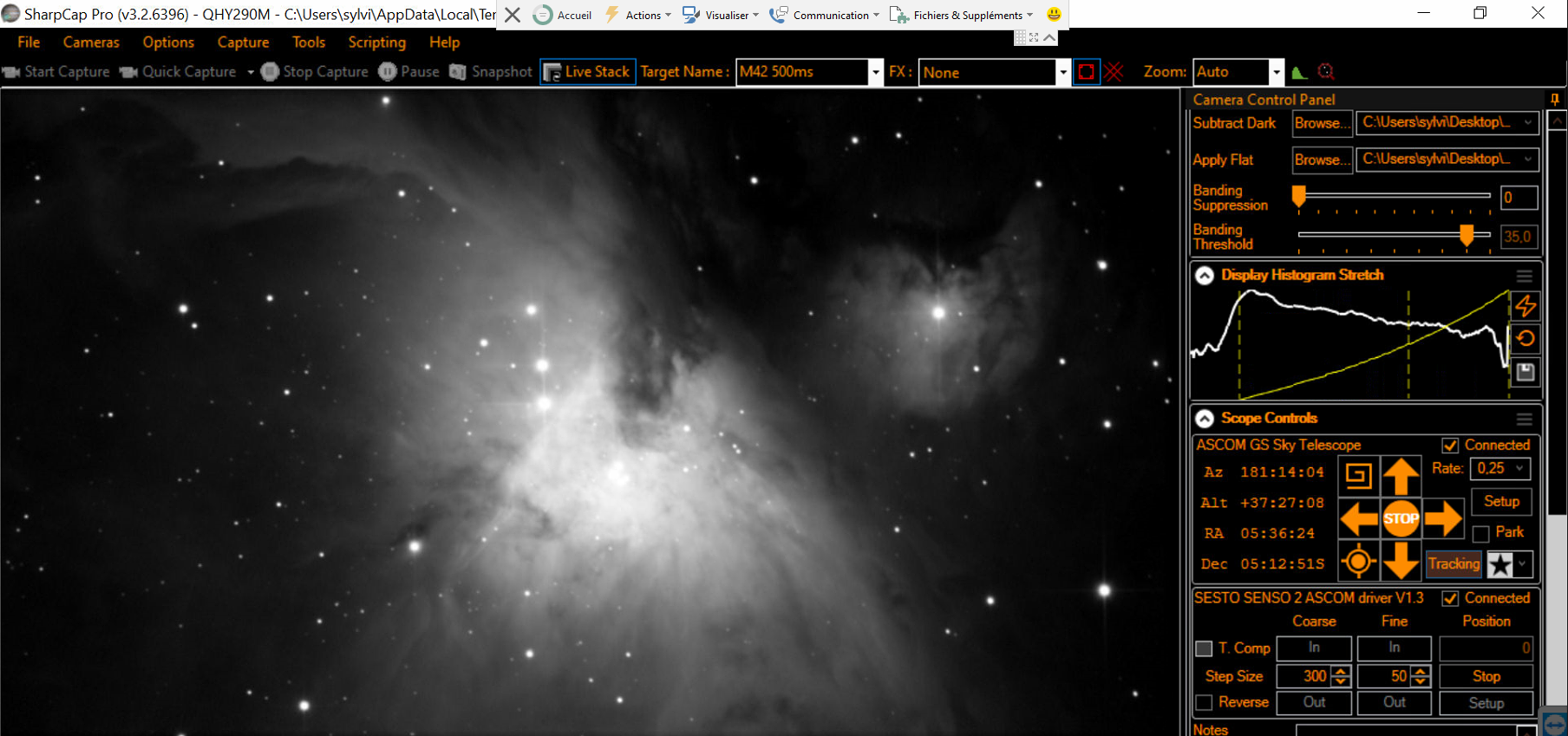1568x736 pixels.
Task: Move the telescope down with the arrow
Action: pos(1401,562)
